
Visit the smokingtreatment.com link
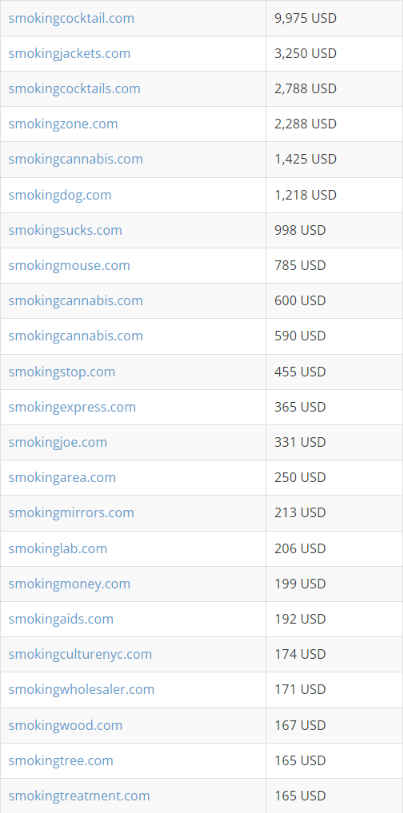point(79,796)
